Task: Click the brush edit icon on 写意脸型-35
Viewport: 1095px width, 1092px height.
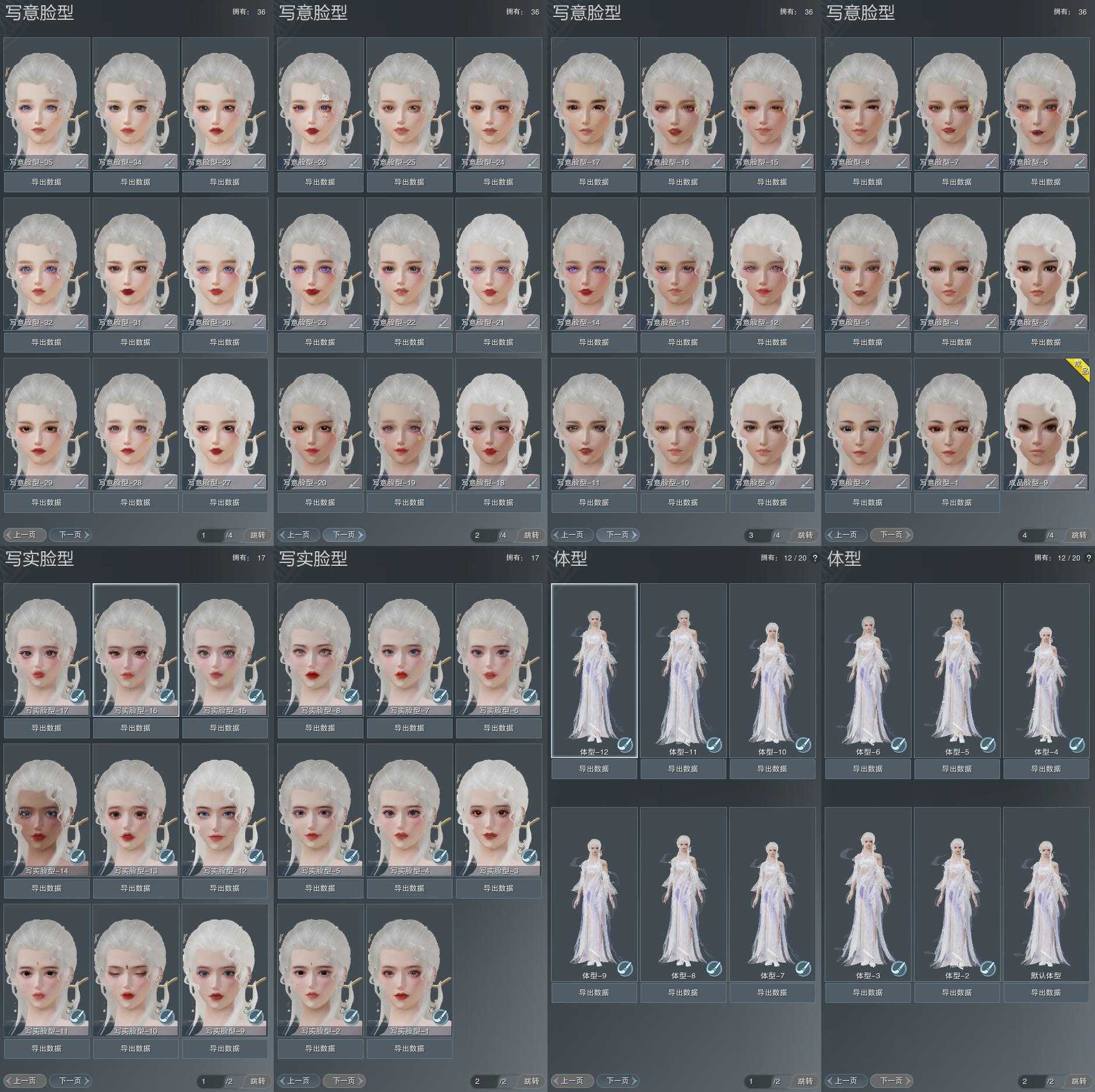Action: [80, 161]
